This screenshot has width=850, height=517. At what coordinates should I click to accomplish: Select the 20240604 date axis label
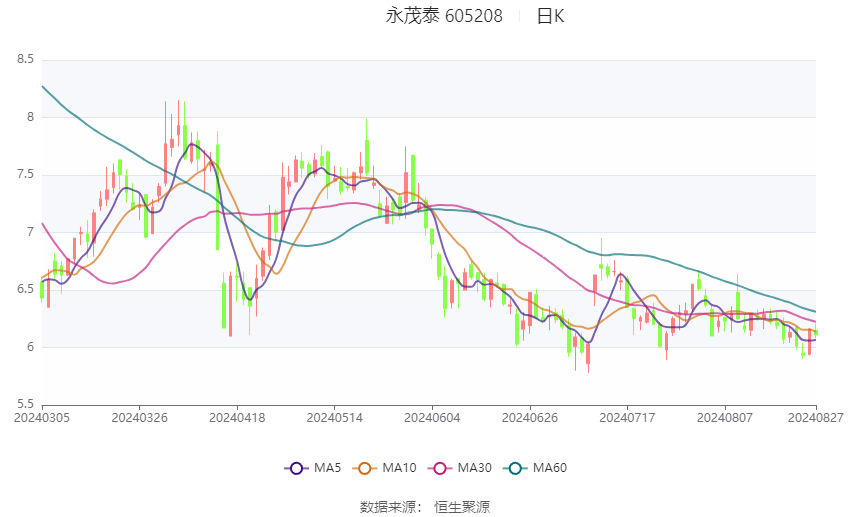(432, 418)
